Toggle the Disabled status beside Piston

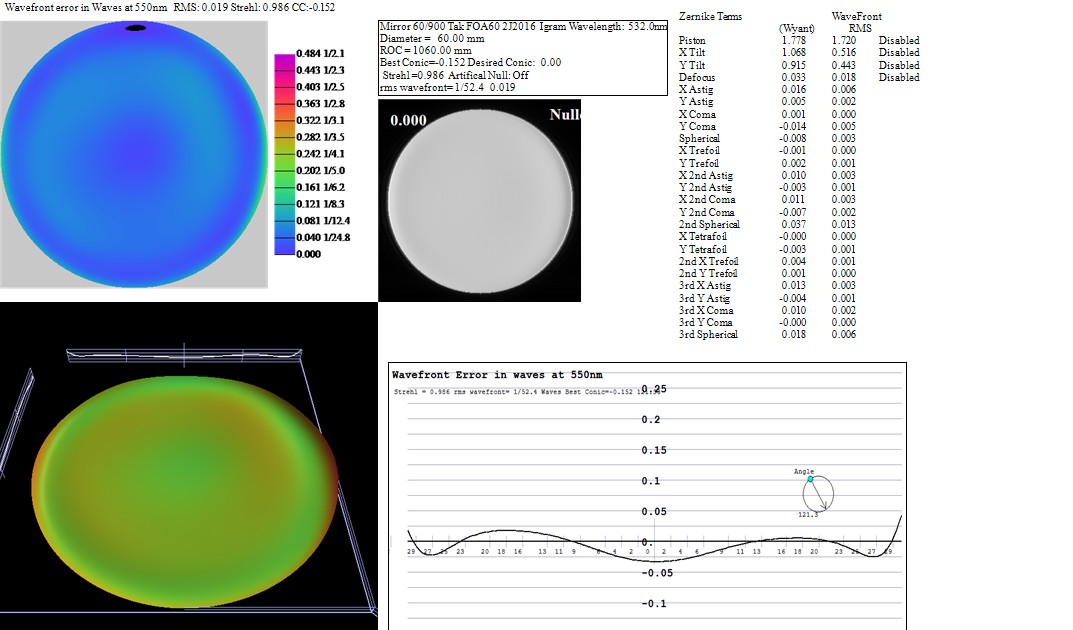[898, 41]
